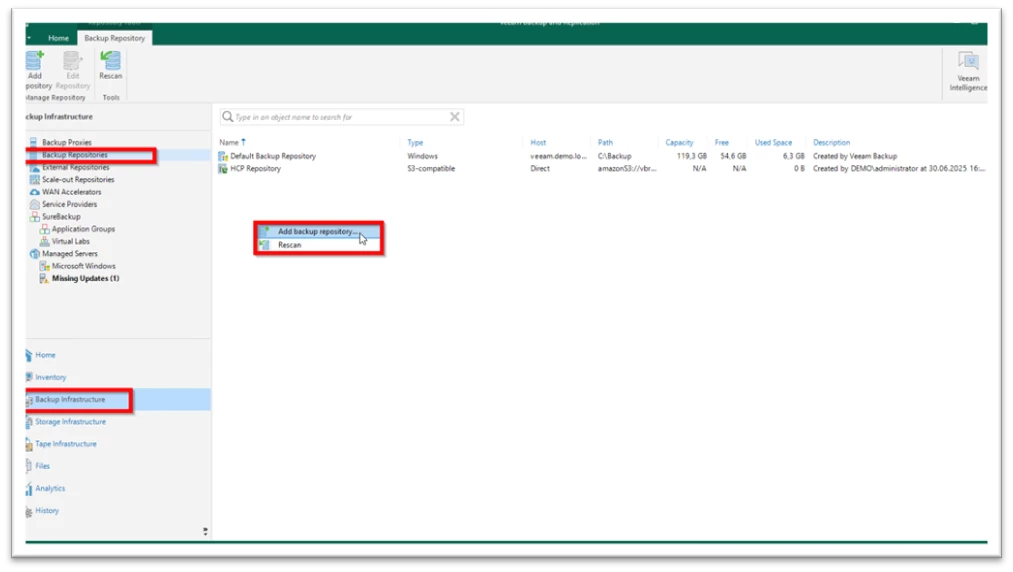
Task: Sort by the Path column header
Action: [x=605, y=142]
